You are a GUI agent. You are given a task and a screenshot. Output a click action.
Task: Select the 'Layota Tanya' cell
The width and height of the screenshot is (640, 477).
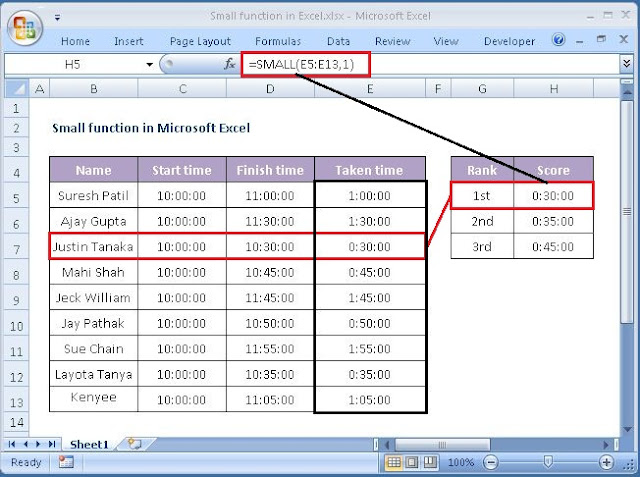(x=93, y=374)
